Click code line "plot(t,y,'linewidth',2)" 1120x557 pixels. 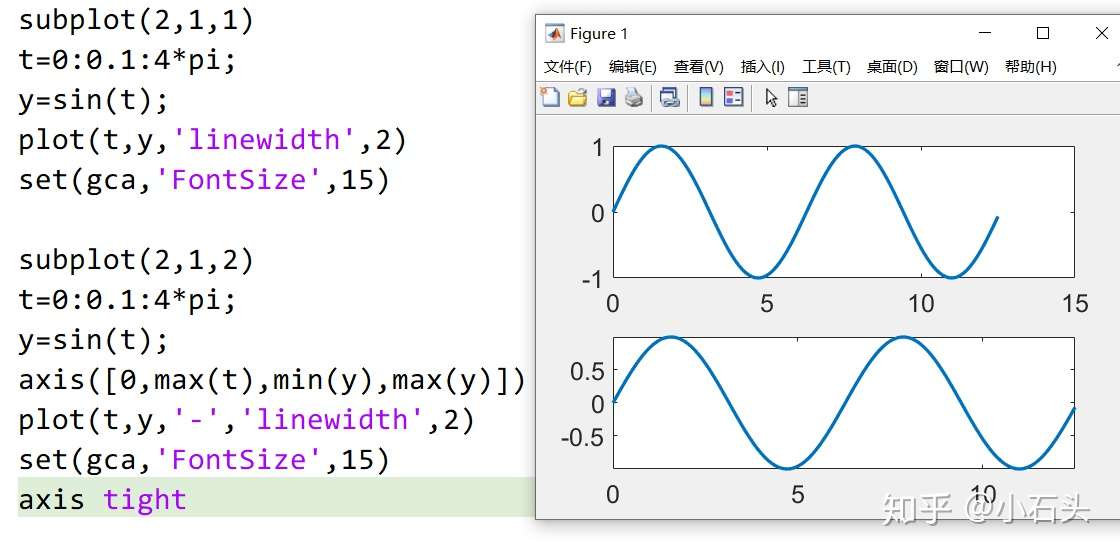[212, 140]
